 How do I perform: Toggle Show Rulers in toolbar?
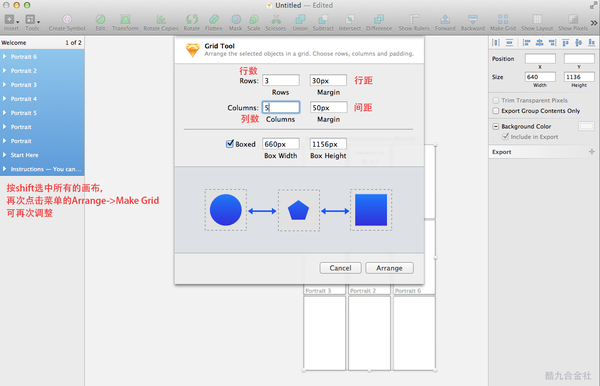click(x=414, y=23)
